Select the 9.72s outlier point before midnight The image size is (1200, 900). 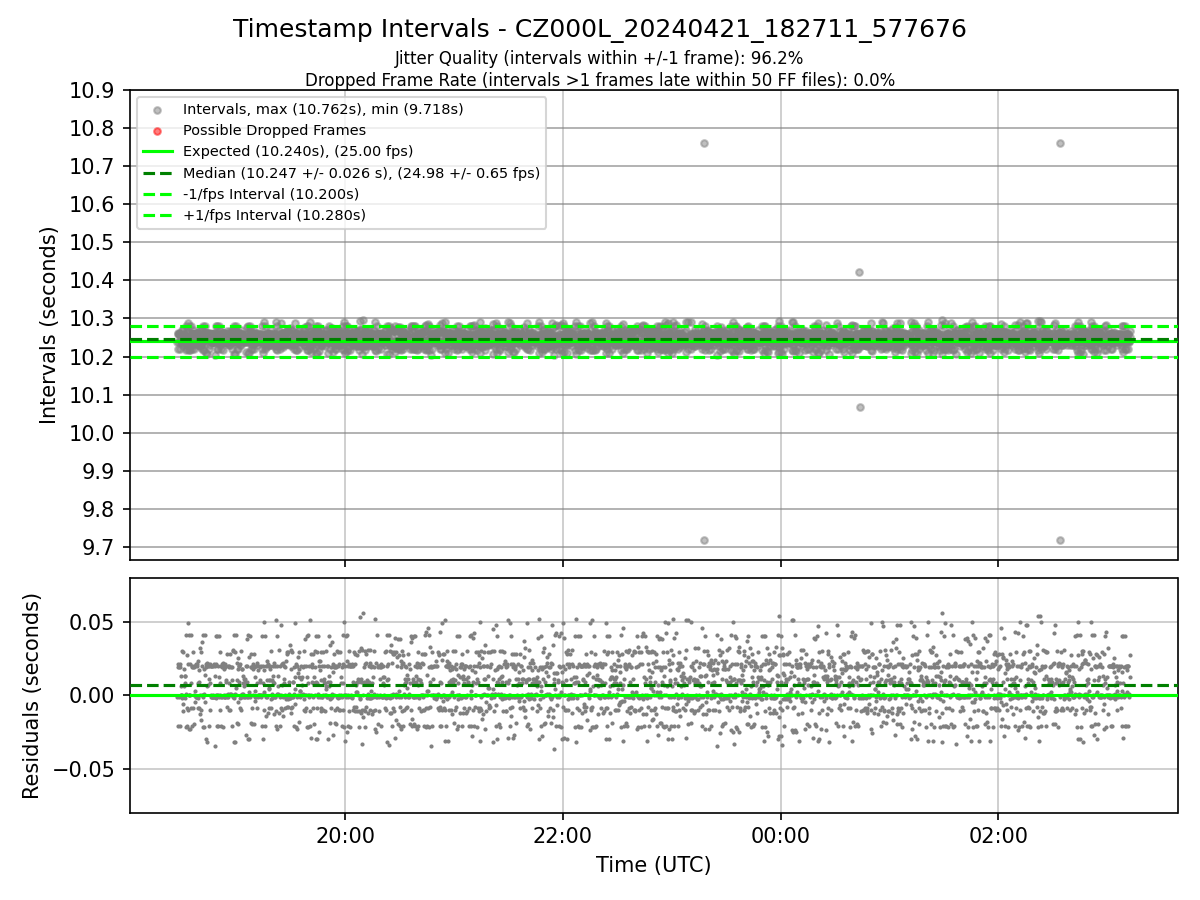704,540
